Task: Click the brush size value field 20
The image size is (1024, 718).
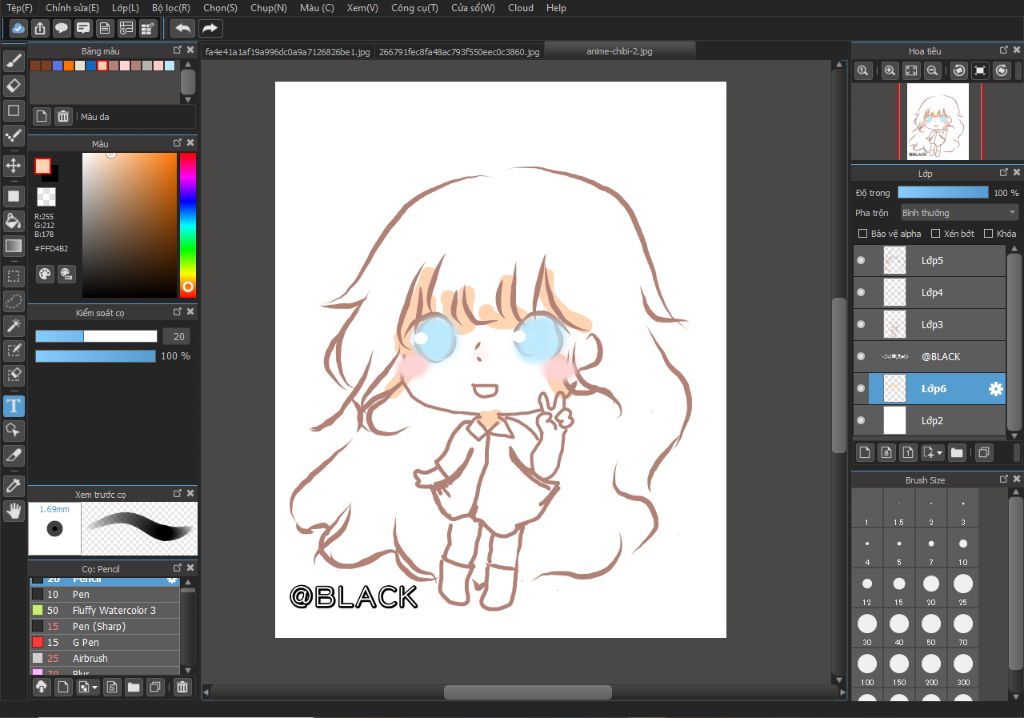Action: tap(178, 336)
